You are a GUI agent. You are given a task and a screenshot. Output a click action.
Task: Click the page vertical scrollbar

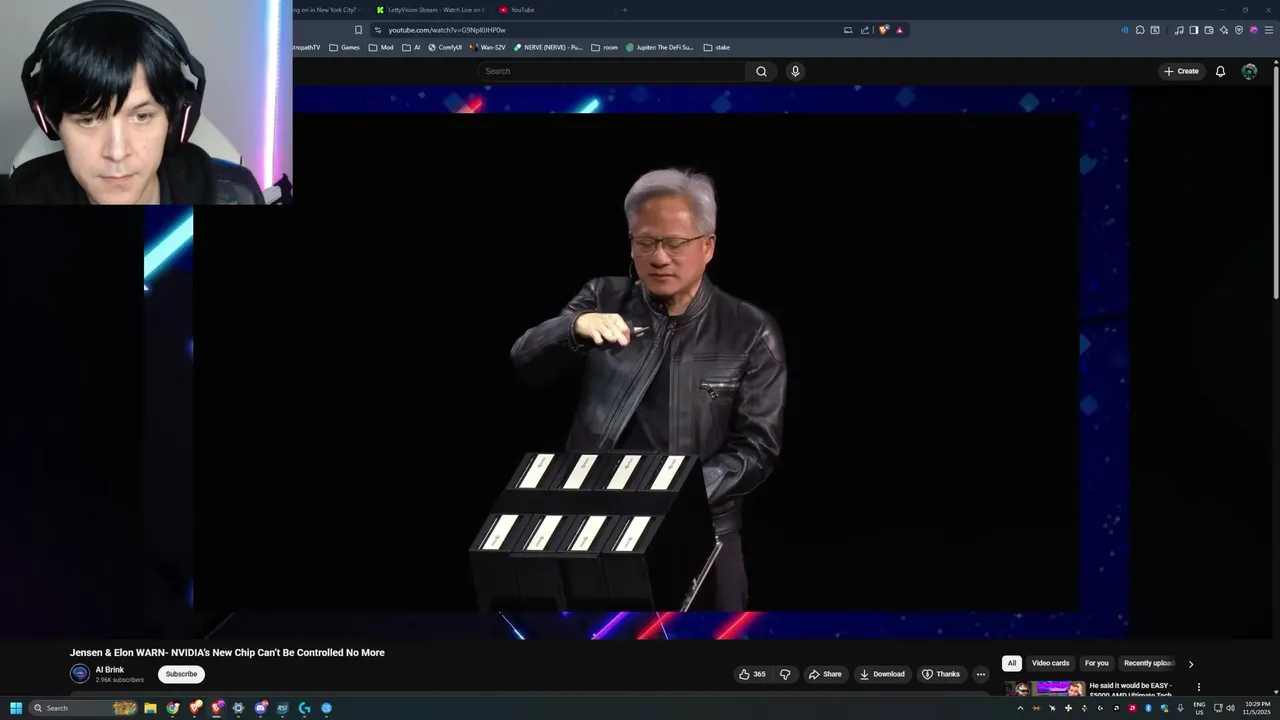tap(1276, 180)
